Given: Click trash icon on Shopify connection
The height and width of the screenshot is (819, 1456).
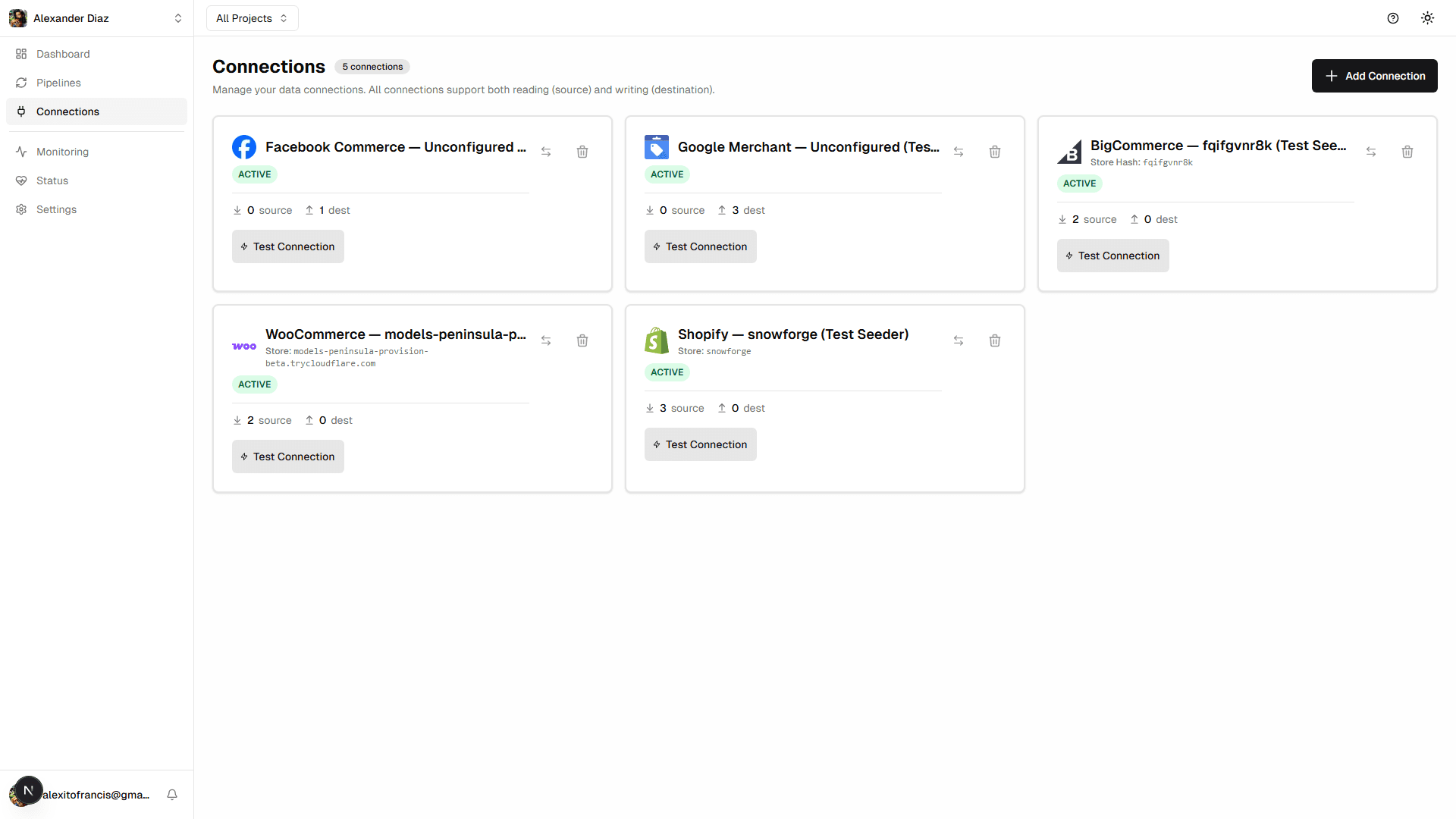Looking at the screenshot, I should tap(995, 340).
